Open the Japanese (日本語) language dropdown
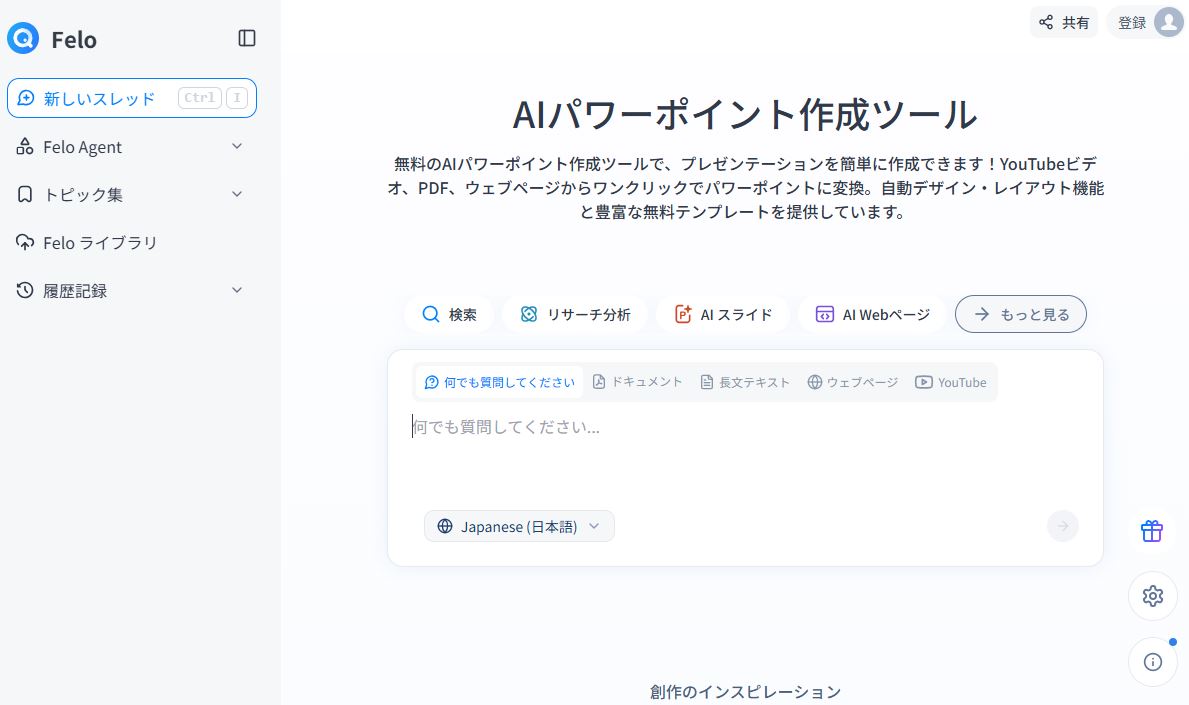Image resolution: width=1189 pixels, height=705 pixels. coord(519,526)
